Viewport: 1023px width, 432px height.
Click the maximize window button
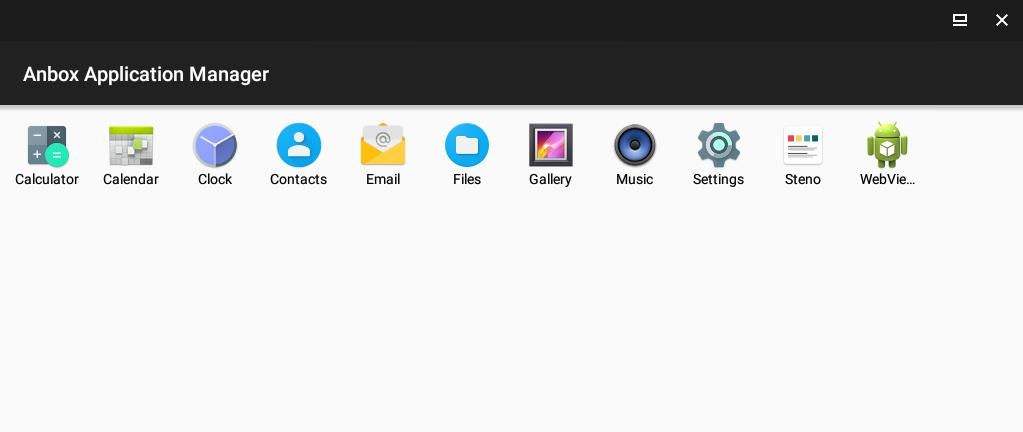coord(960,20)
